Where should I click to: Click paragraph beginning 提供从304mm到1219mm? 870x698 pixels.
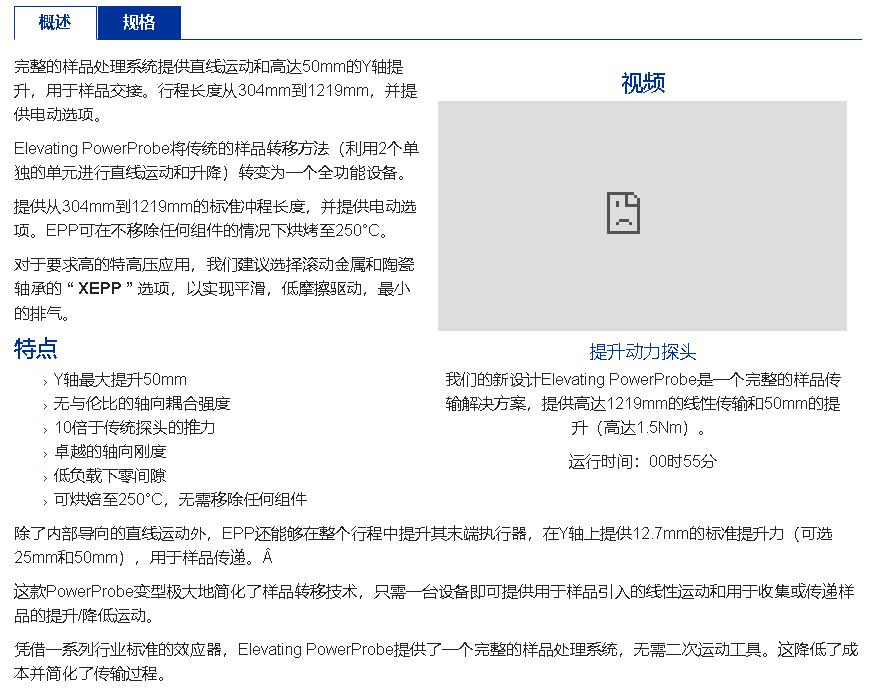pos(215,218)
